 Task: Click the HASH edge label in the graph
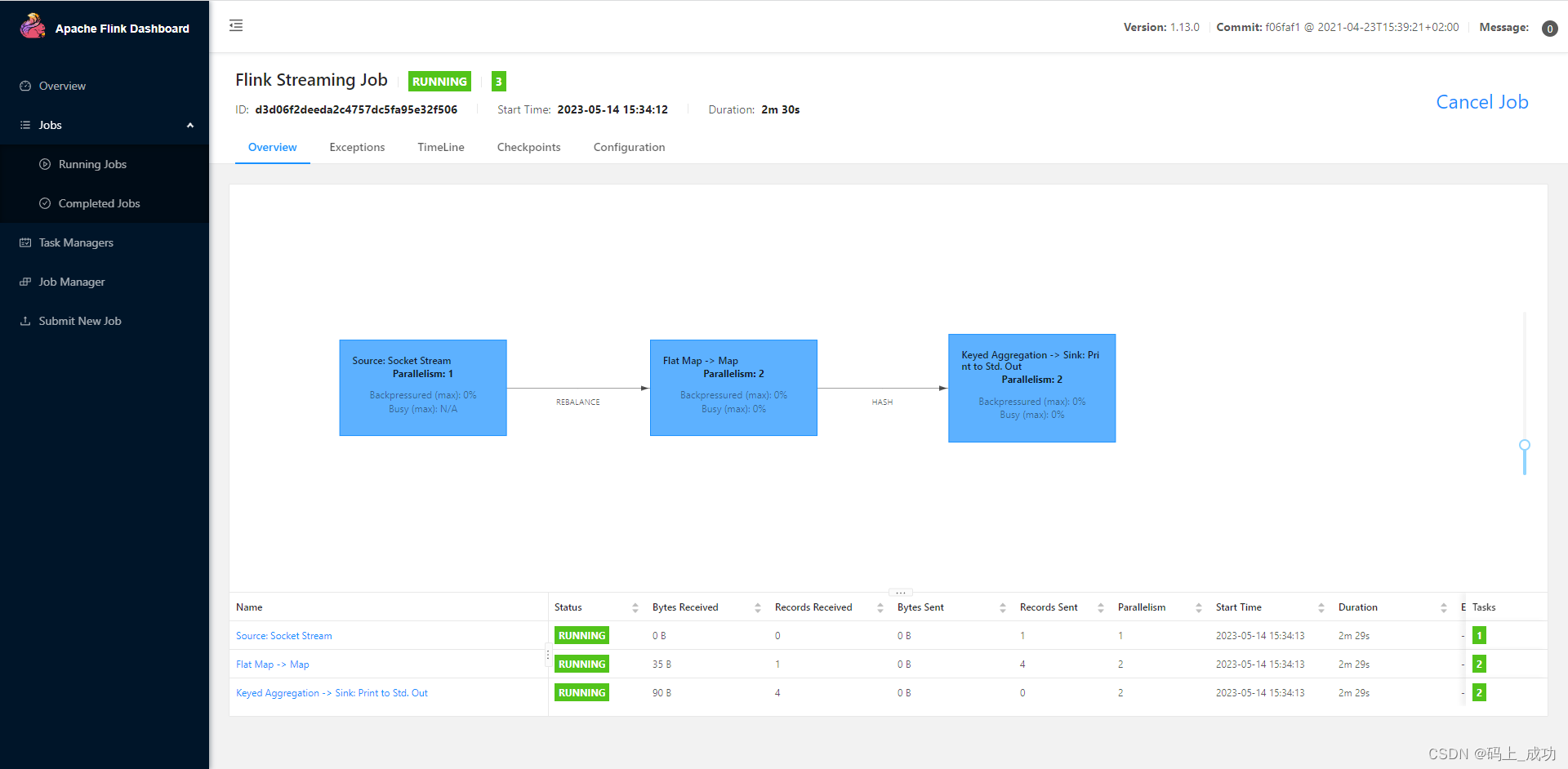pyautogui.click(x=882, y=402)
